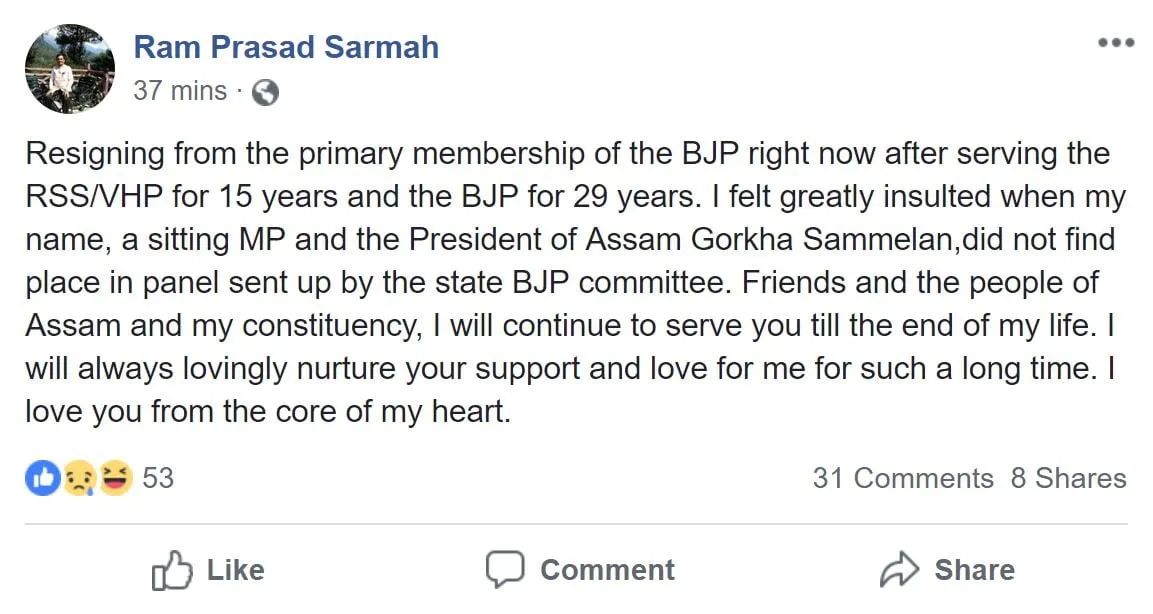Click the blue thumbs-up reaction icon
Viewport: 1153px width, 614px height.
tap(43, 478)
